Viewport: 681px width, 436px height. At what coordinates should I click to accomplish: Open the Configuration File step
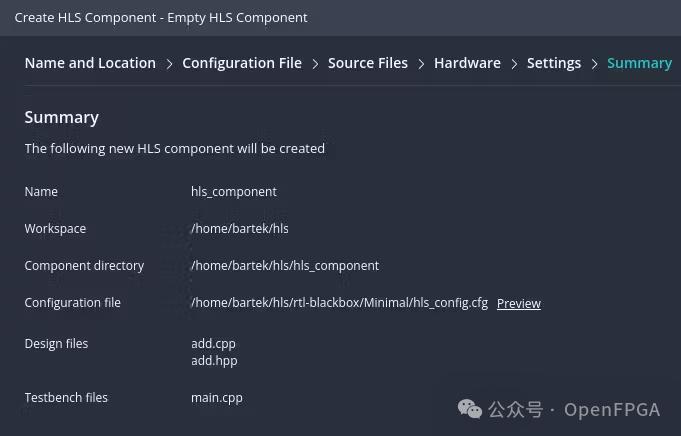click(x=241, y=63)
